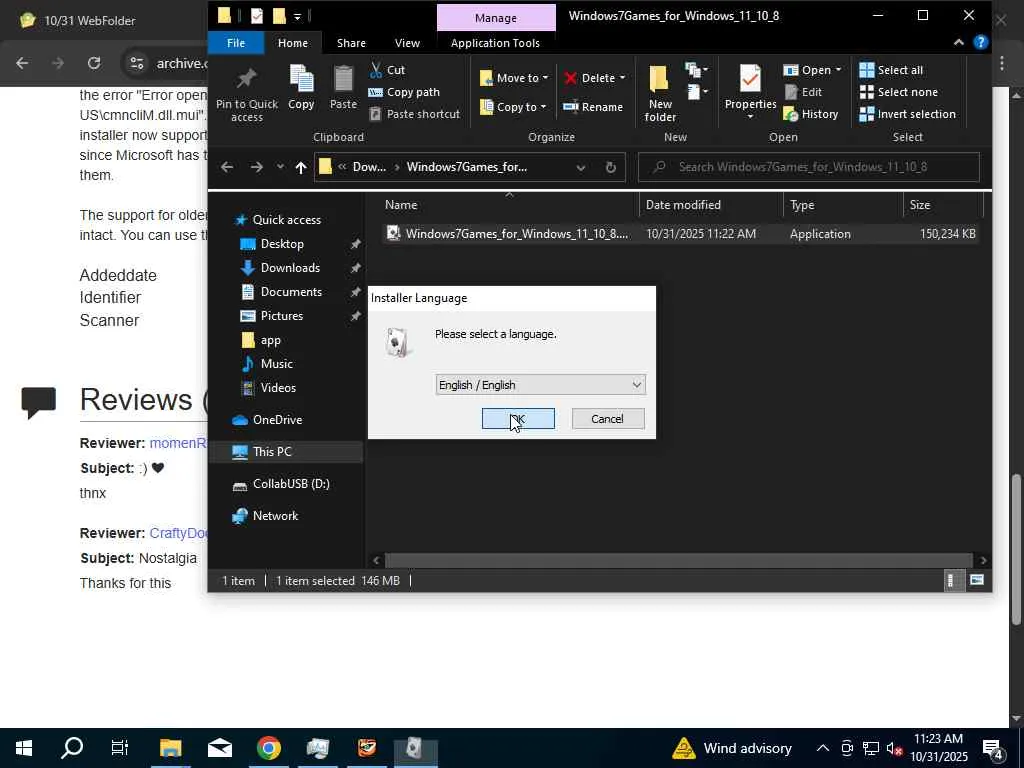Choose Copy path in the ribbon

coord(404,92)
